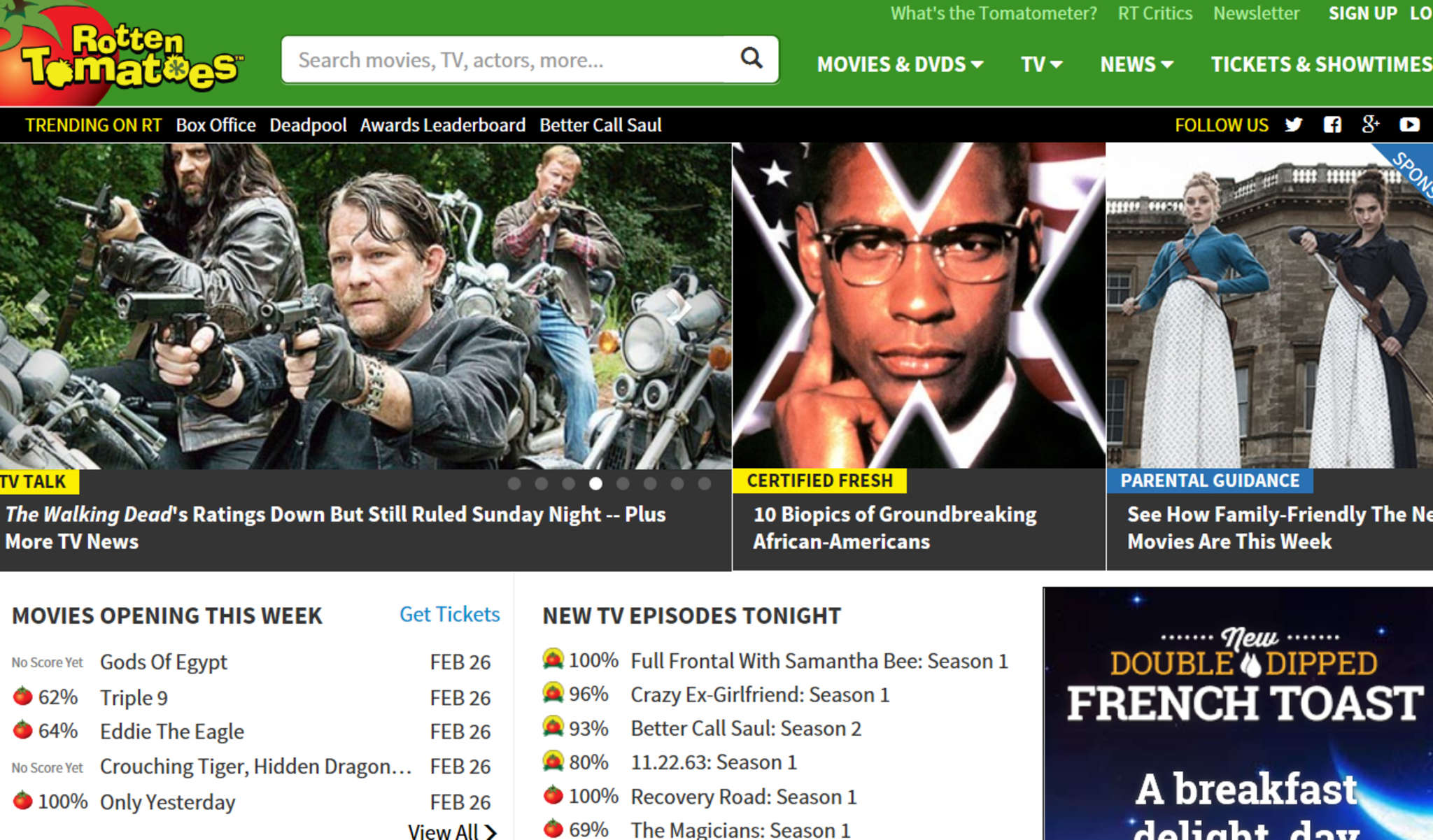This screenshot has width=1433, height=840.
Task: Expand the TV dropdown menu
Action: [x=1041, y=64]
